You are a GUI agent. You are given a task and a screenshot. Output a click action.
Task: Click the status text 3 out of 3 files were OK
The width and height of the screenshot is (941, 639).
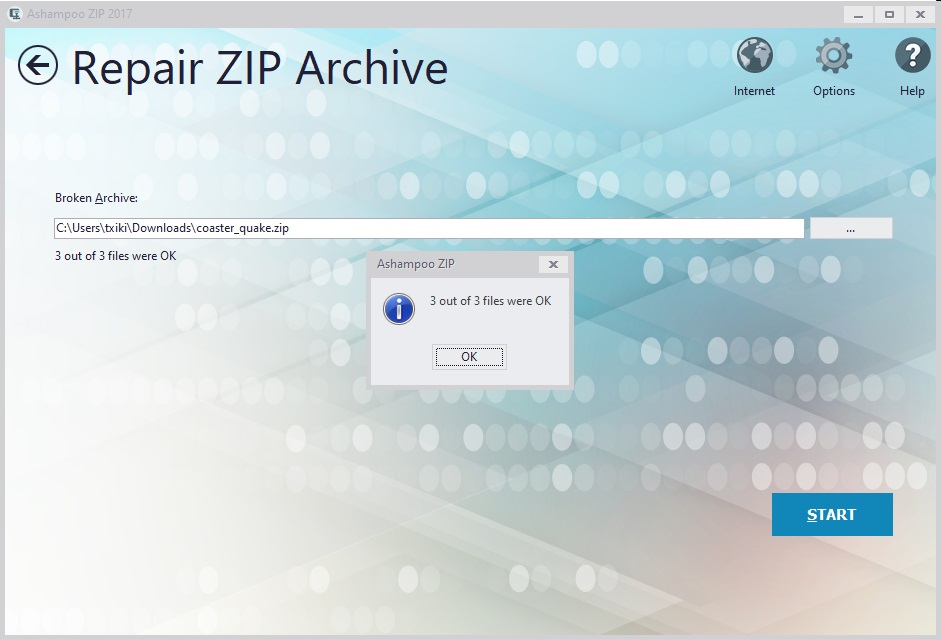116,256
